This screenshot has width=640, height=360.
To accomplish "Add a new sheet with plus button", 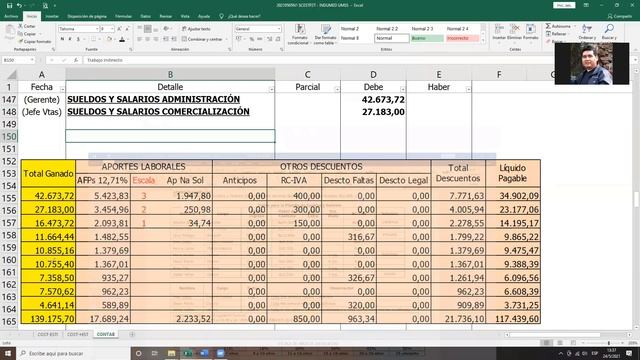I will pyautogui.click(x=132, y=334).
